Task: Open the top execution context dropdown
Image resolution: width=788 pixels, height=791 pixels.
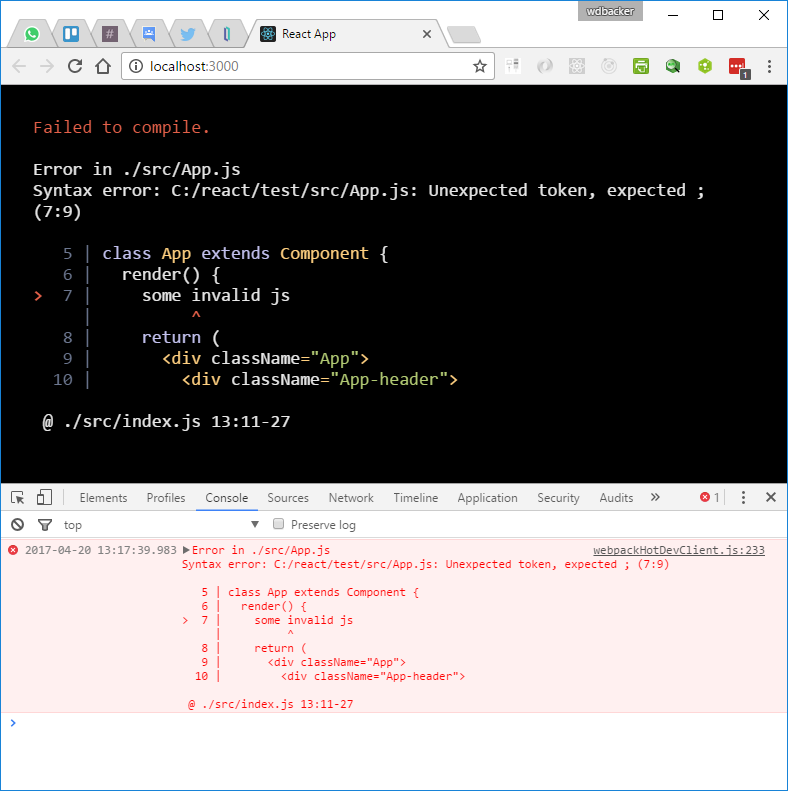Action: tap(160, 524)
